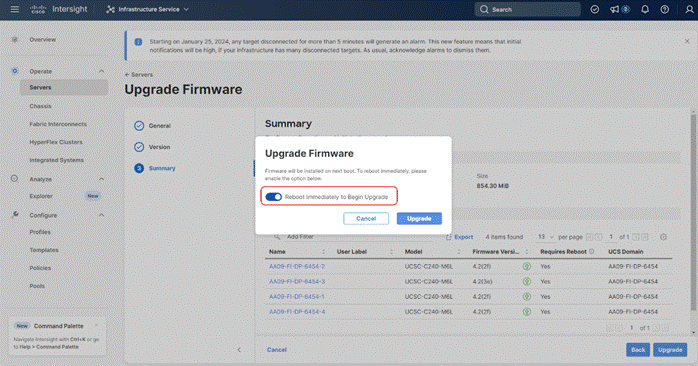Click the status icon in AA09-FI-DP-6454-1 row
The width and height of the screenshot is (698, 366).
point(527,297)
